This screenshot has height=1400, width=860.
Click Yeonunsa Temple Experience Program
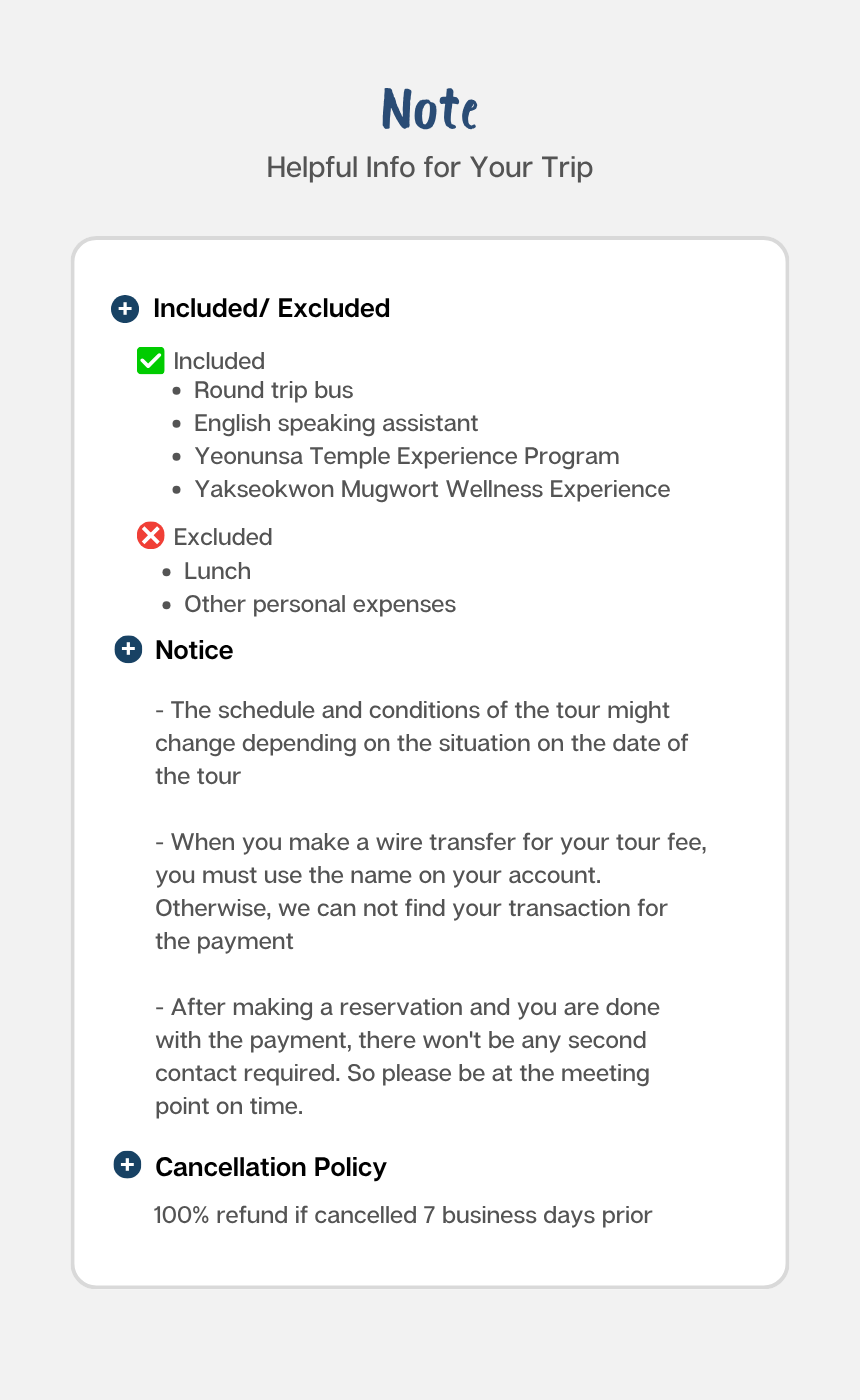[x=407, y=456]
